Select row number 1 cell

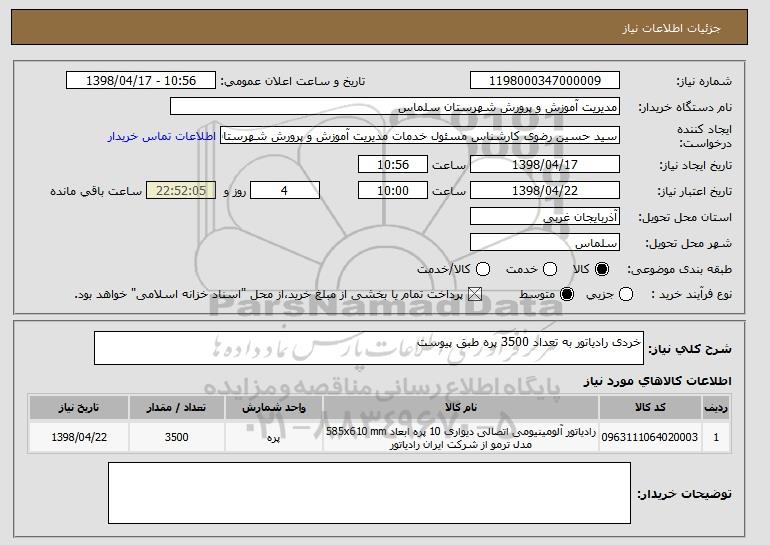716,437
